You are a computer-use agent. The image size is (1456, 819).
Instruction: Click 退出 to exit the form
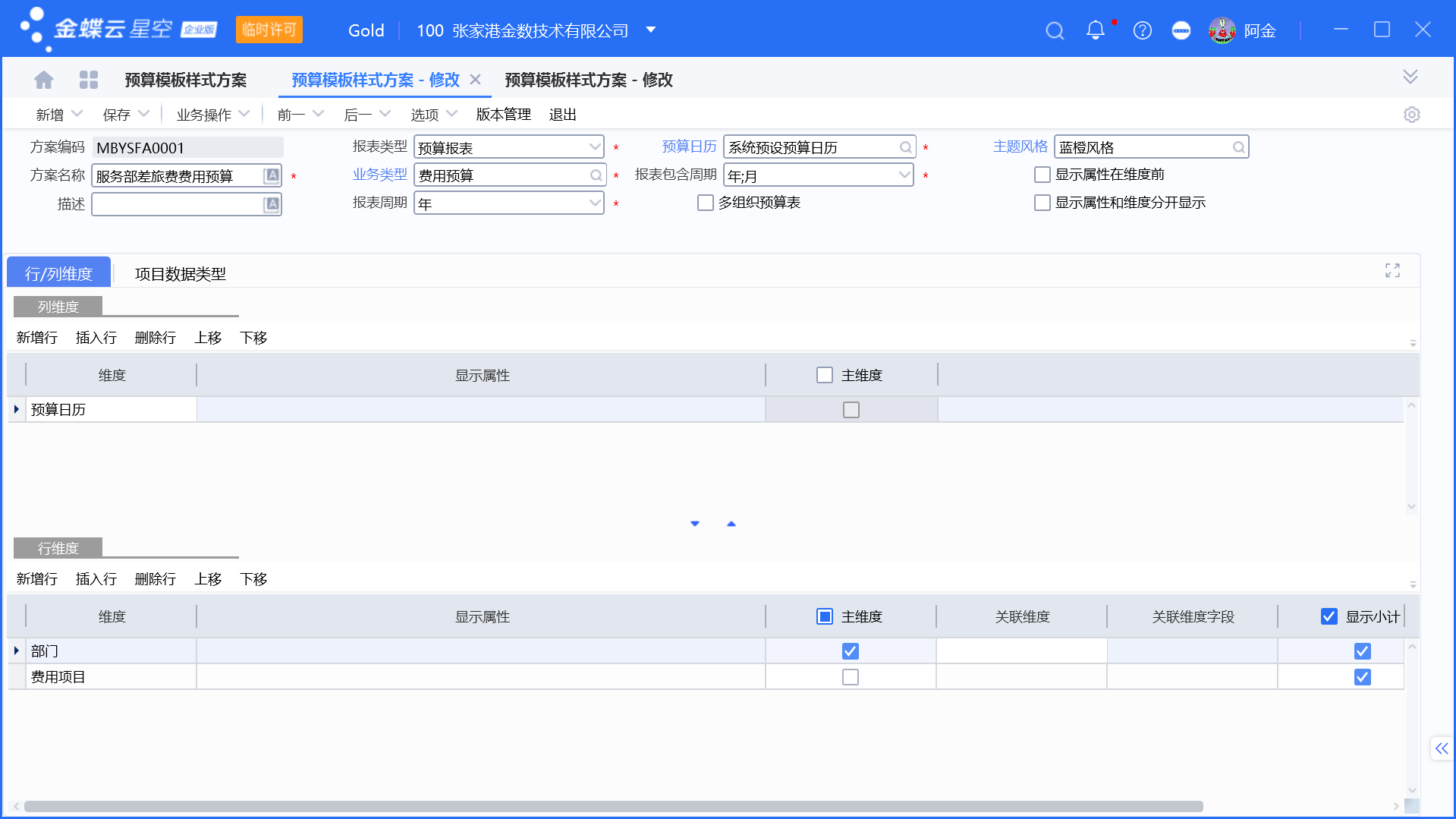pyautogui.click(x=562, y=115)
